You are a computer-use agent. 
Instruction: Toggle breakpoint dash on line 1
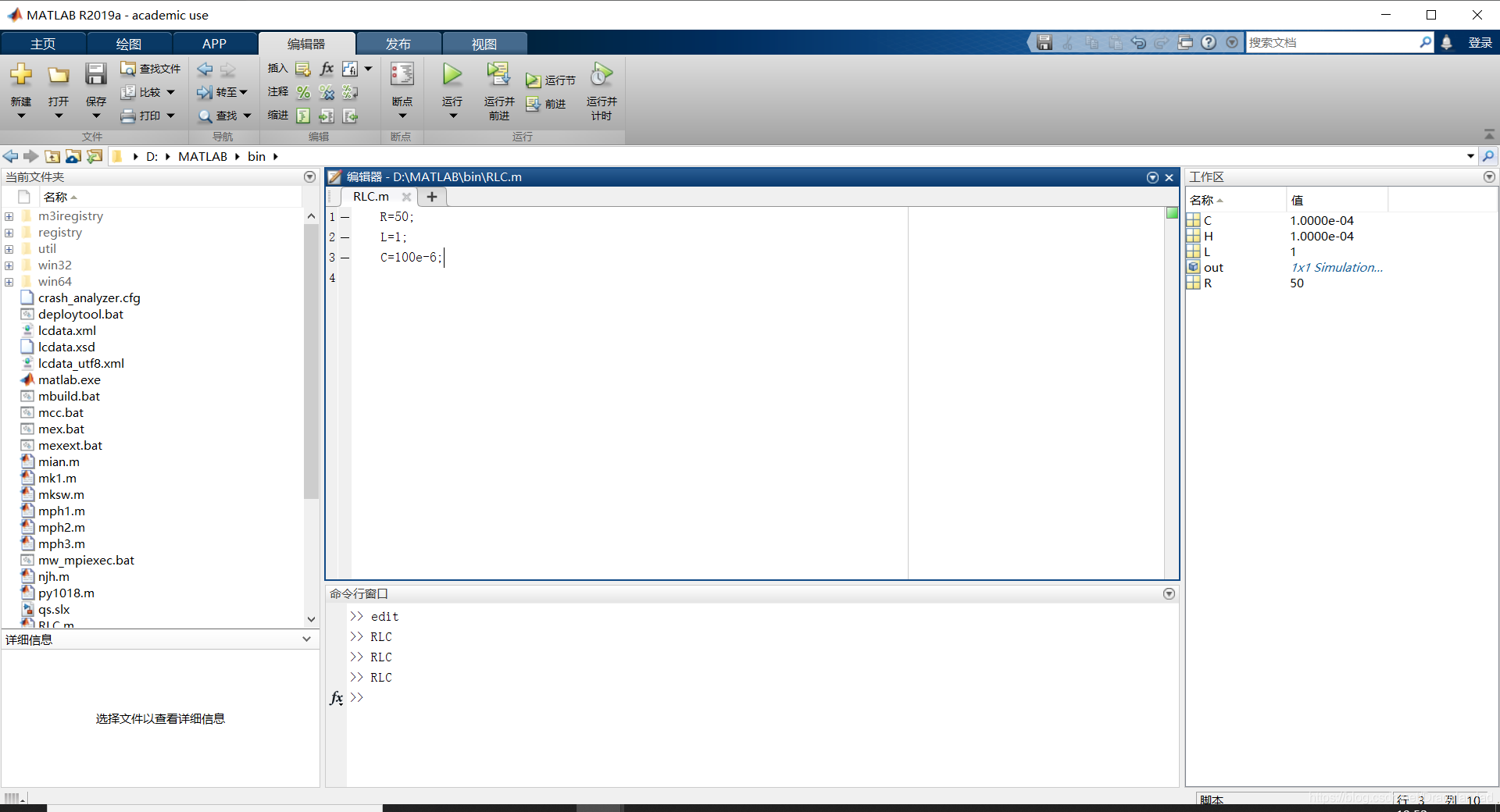point(345,217)
